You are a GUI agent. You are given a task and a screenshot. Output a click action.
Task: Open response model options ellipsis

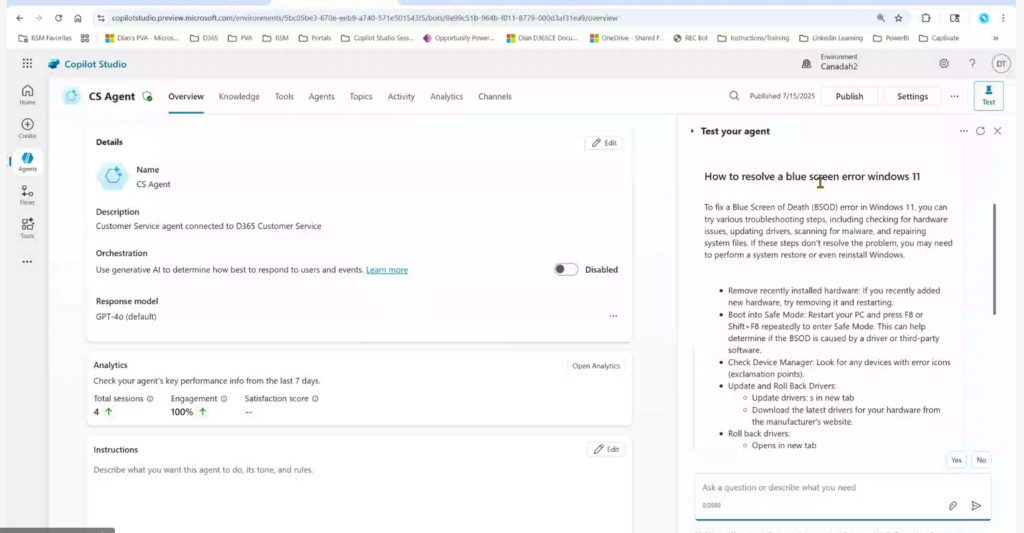pos(613,316)
